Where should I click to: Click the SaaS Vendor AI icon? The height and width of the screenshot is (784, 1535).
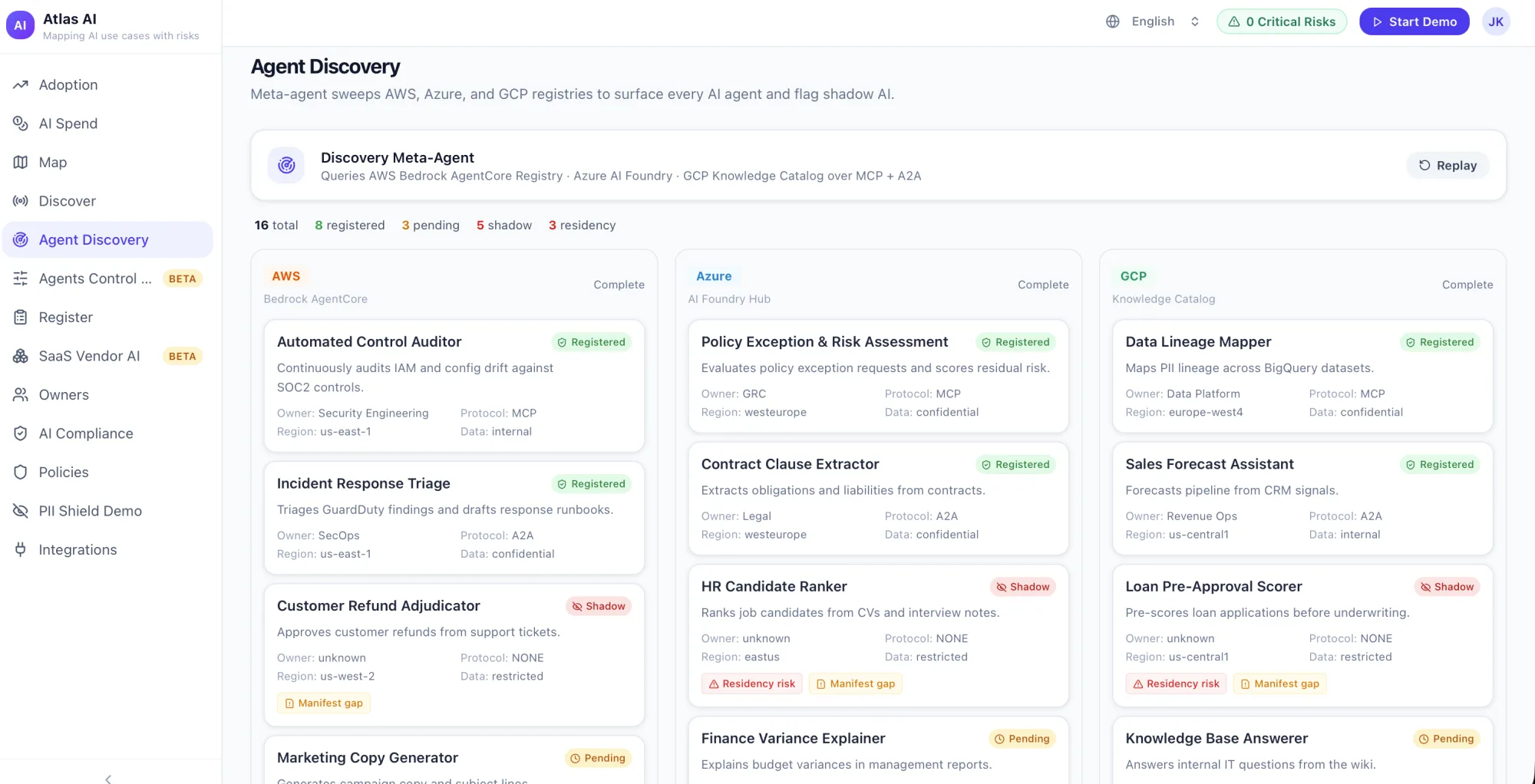[x=21, y=356]
